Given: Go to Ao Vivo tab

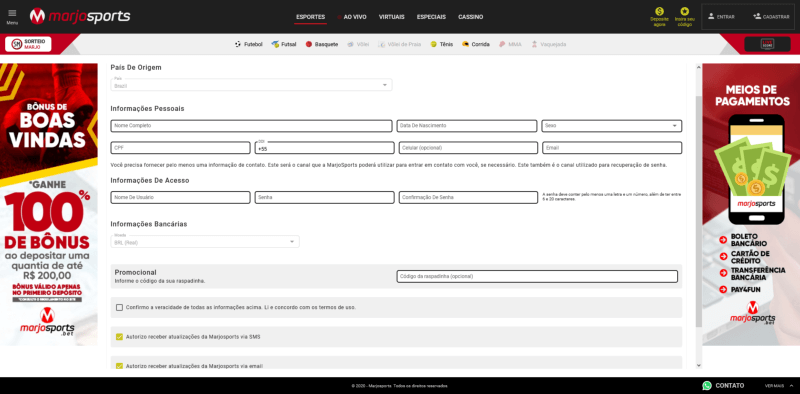Looking at the screenshot, I should coord(355,17).
